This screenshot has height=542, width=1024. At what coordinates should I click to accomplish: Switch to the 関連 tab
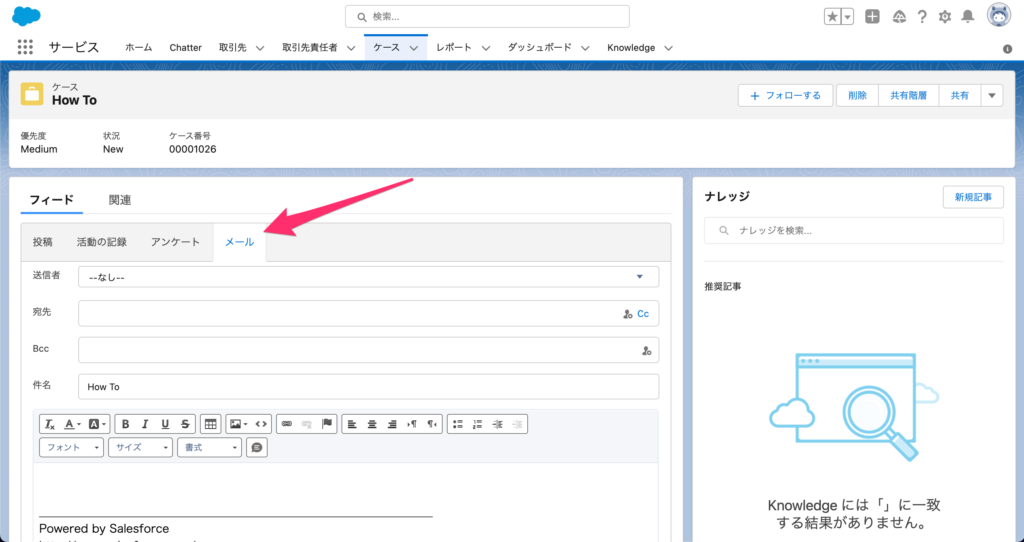pyautogui.click(x=120, y=200)
